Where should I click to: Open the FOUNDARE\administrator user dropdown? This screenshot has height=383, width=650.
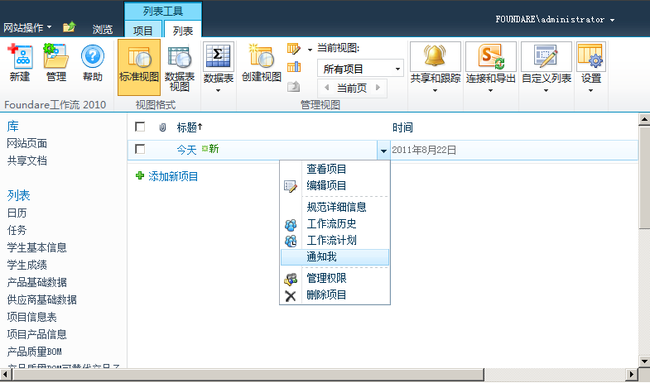click(x=554, y=19)
